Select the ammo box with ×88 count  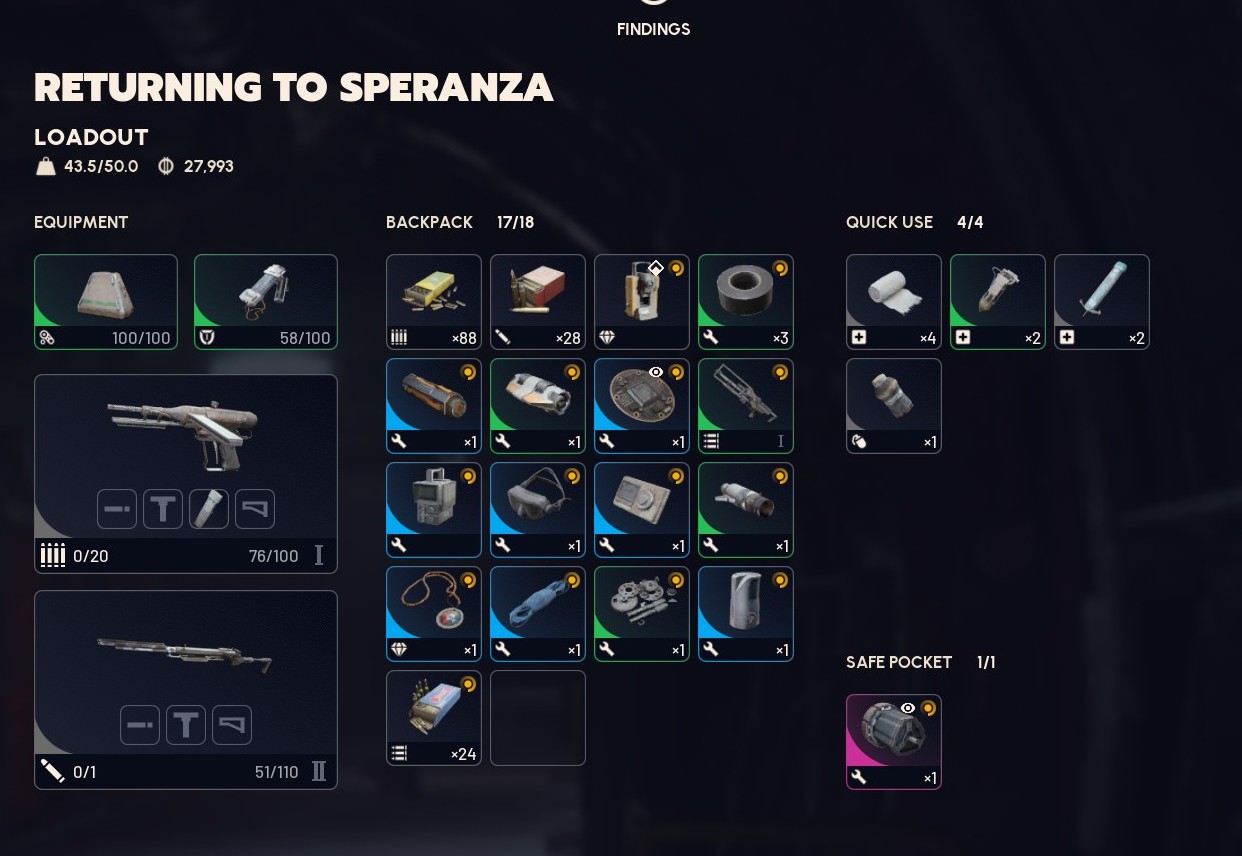coord(434,302)
